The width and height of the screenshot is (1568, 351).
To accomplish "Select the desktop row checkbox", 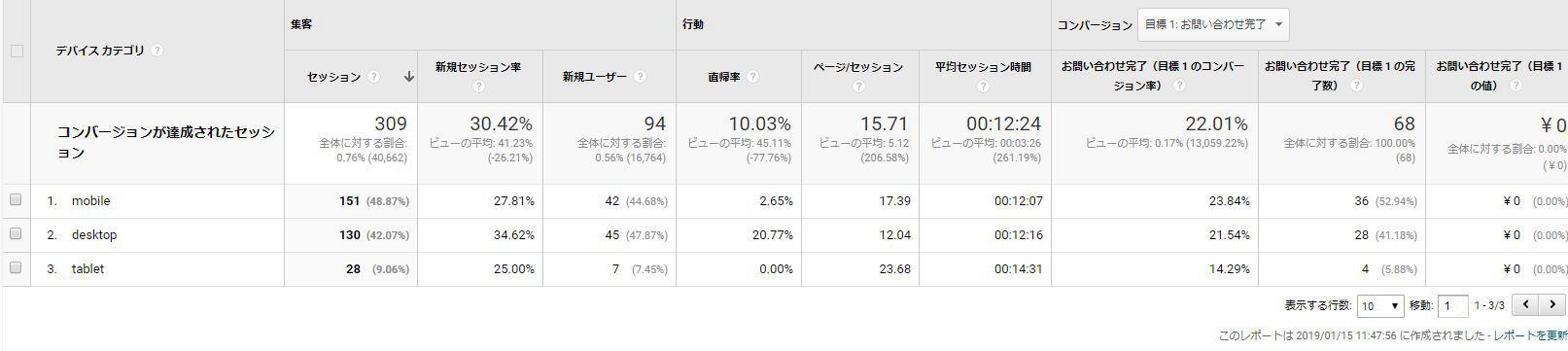I will [x=16, y=234].
